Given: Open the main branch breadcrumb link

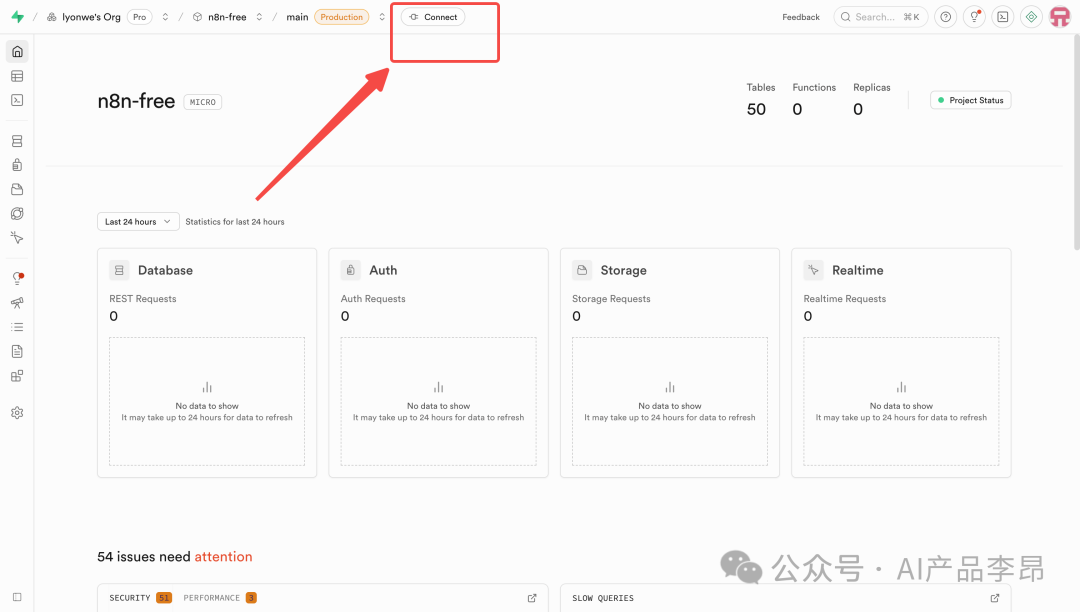Looking at the screenshot, I should (x=297, y=17).
